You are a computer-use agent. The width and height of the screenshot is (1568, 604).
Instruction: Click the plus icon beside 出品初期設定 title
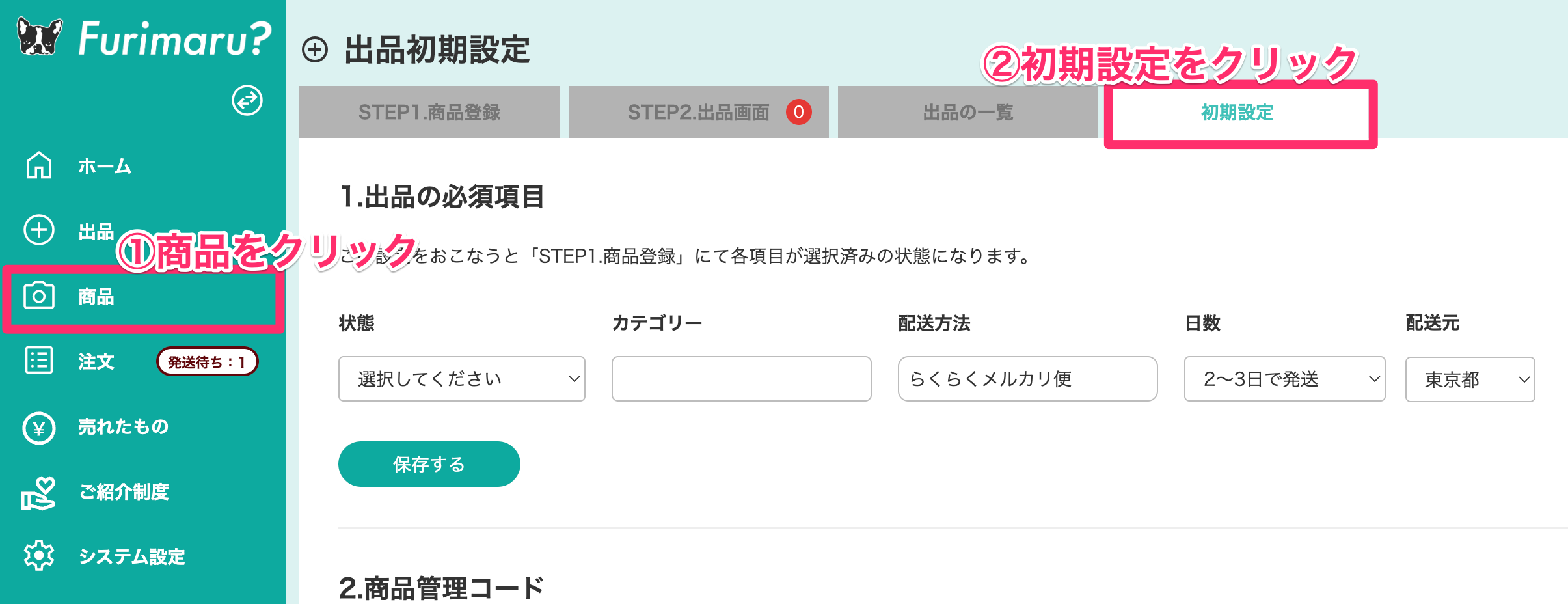click(315, 50)
